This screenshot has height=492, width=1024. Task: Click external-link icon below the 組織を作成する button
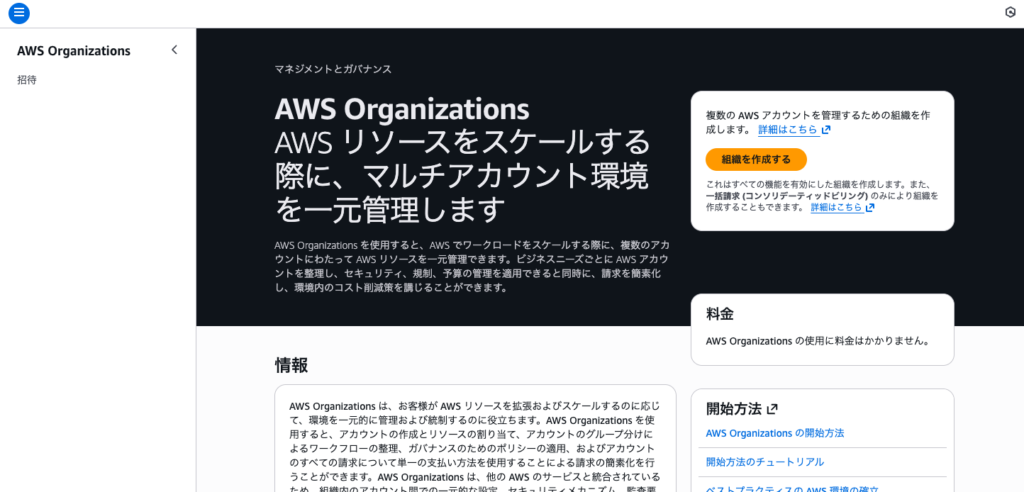point(870,208)
